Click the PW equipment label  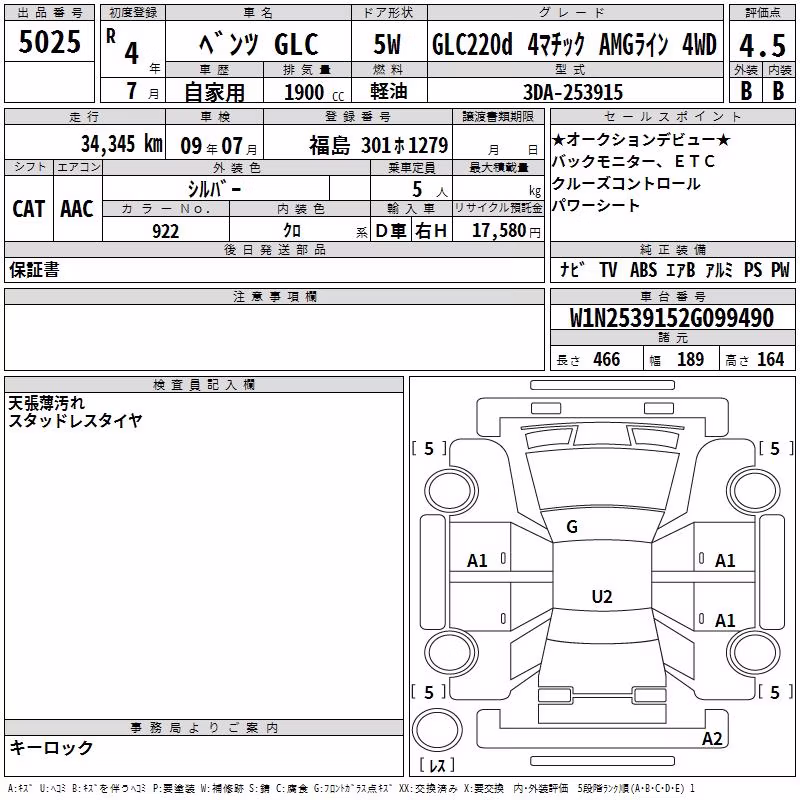780,269
